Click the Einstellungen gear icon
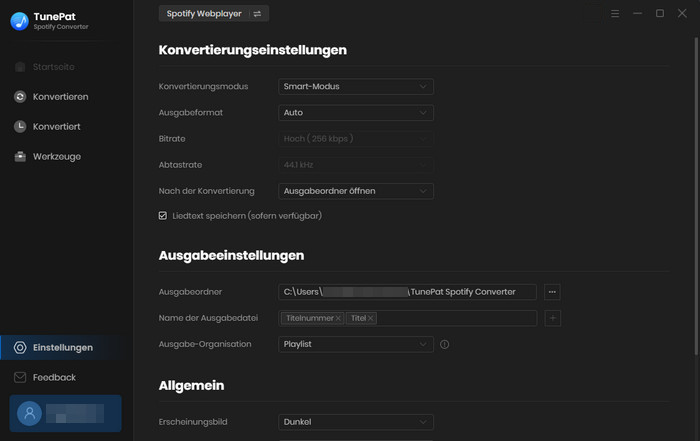Image resolution: width=700 pixels, height=441 pixels. (20, 348)
